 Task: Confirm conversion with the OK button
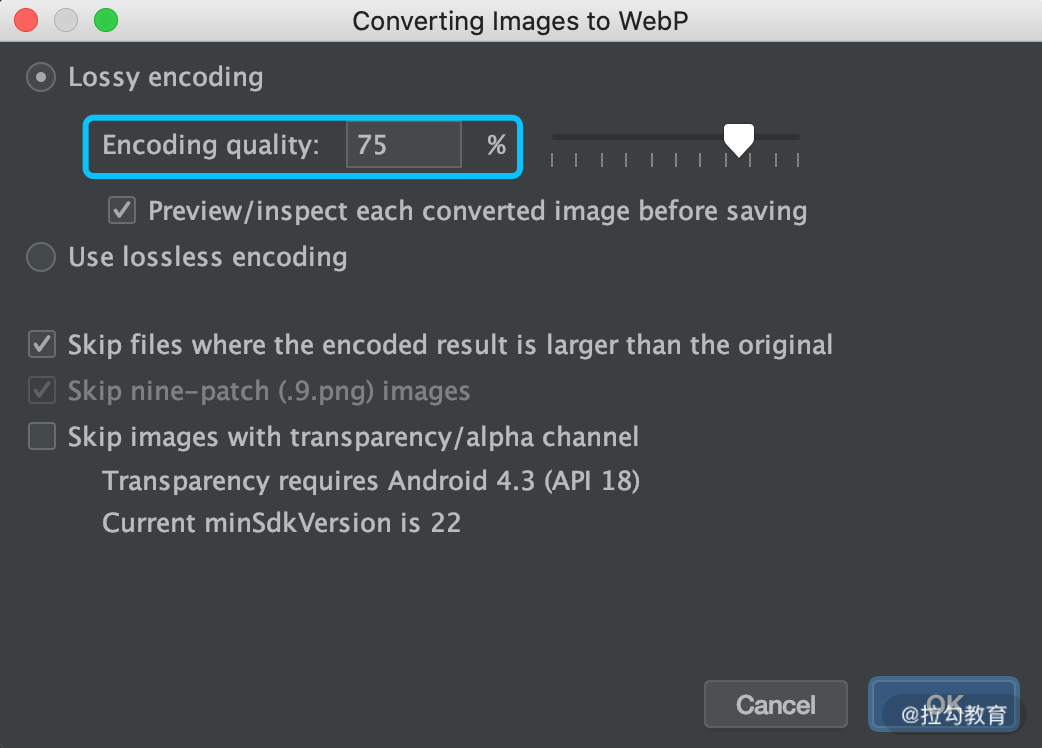click(x=944, y=704)
